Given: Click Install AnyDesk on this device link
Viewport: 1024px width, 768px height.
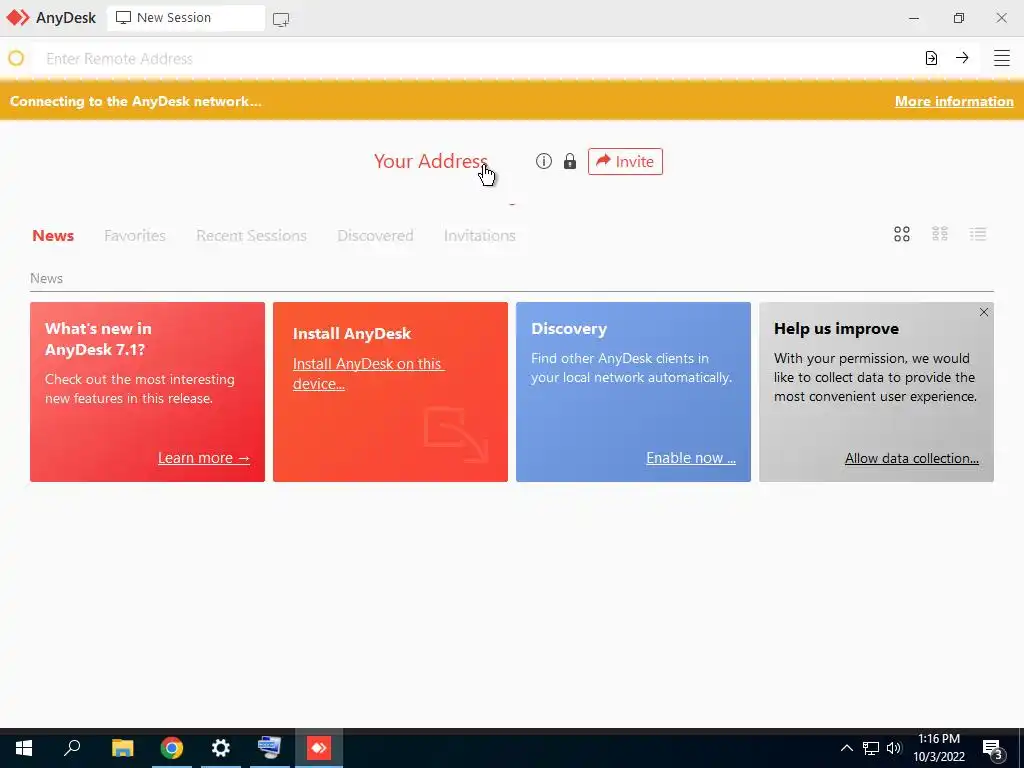Looking at the screenshot, I should [368, 374].
